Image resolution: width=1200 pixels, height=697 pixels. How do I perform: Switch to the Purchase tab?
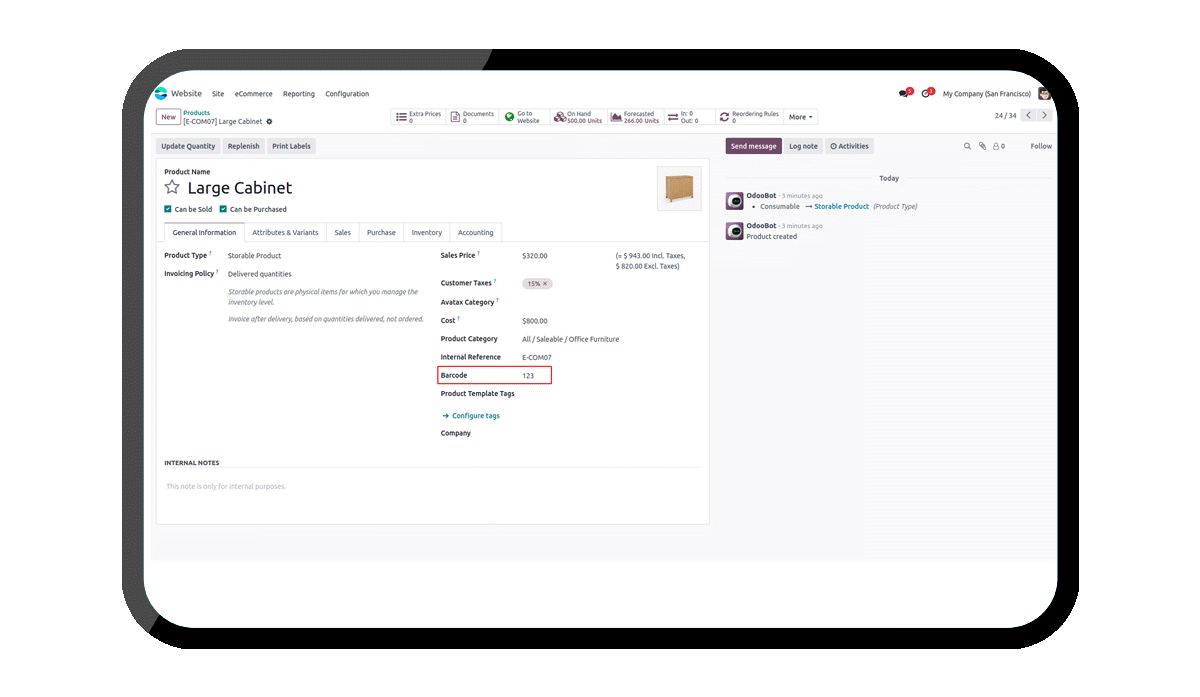[381, 232]
